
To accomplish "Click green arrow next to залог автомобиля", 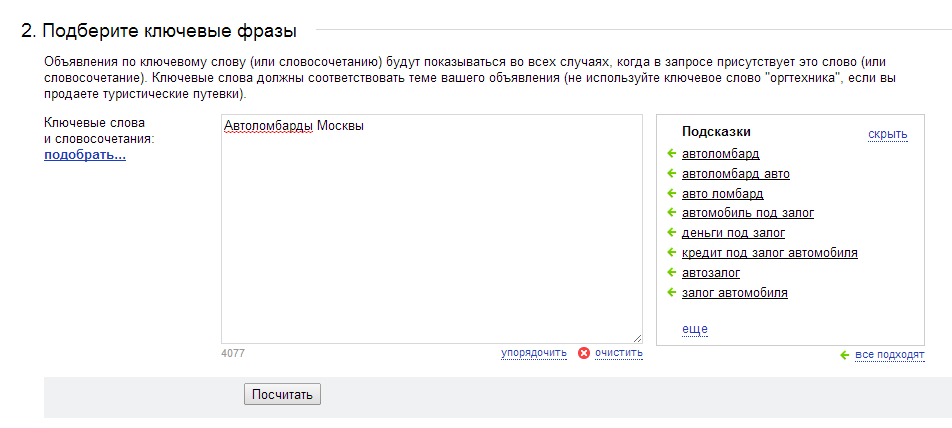I will [672, 292].
